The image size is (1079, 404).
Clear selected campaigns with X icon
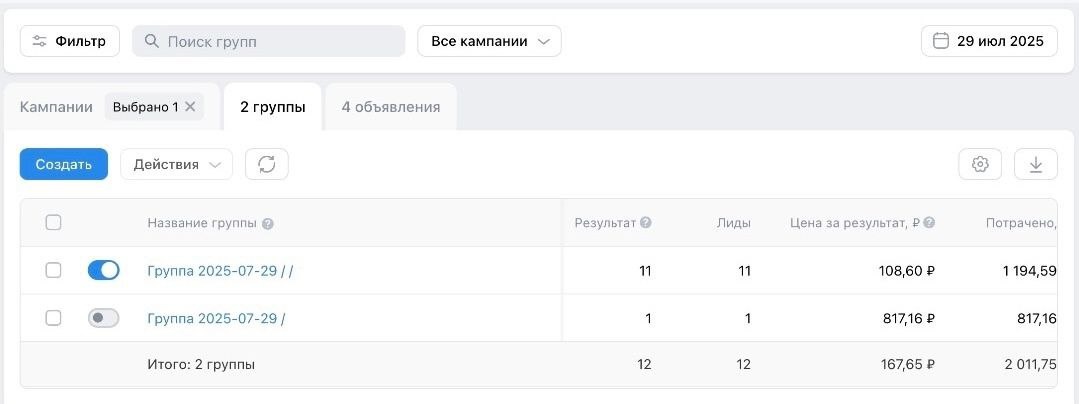(191, 107)
